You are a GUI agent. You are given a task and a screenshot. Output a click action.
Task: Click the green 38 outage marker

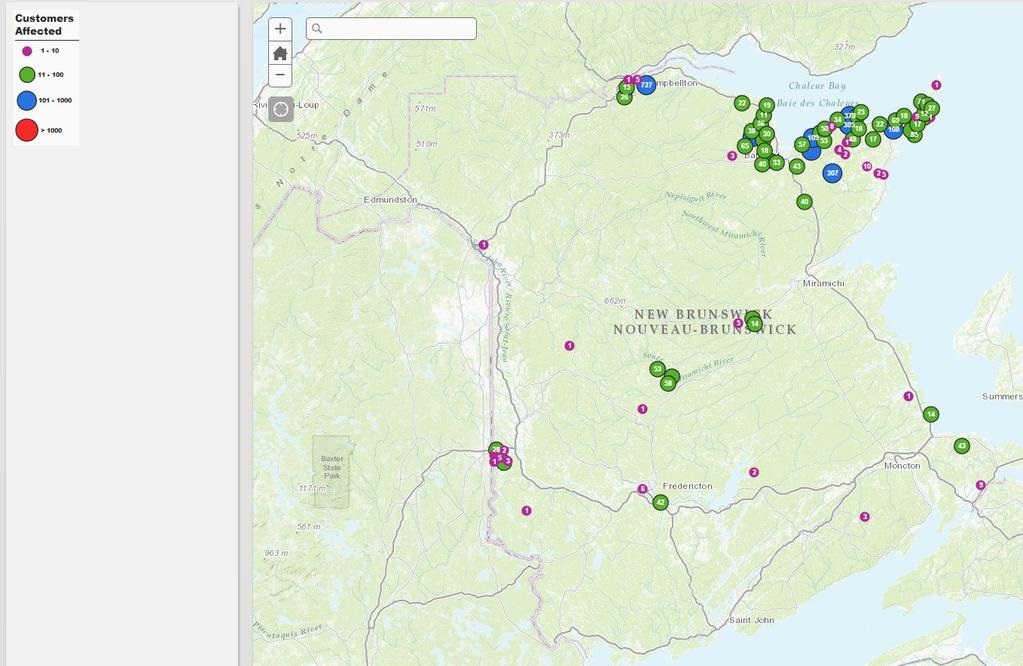tap(752, 131)
